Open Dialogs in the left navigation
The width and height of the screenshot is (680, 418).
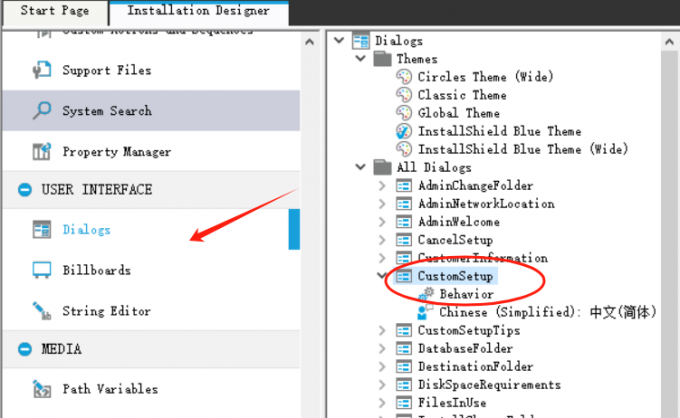click(86, 230)
